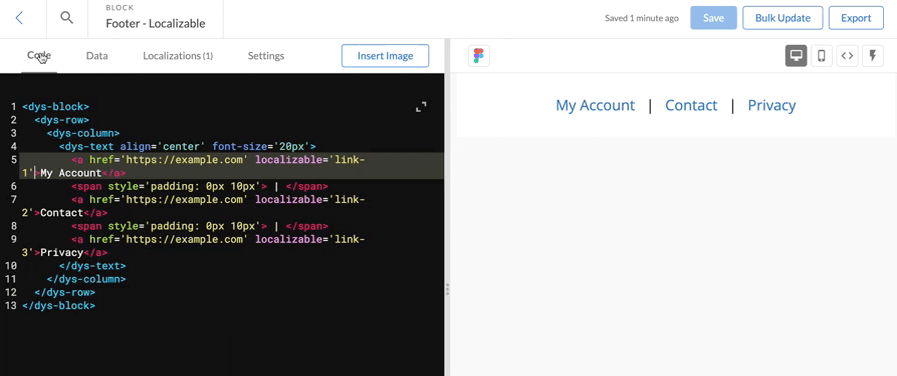Click the pane splitter handle

tap(447, 289)
